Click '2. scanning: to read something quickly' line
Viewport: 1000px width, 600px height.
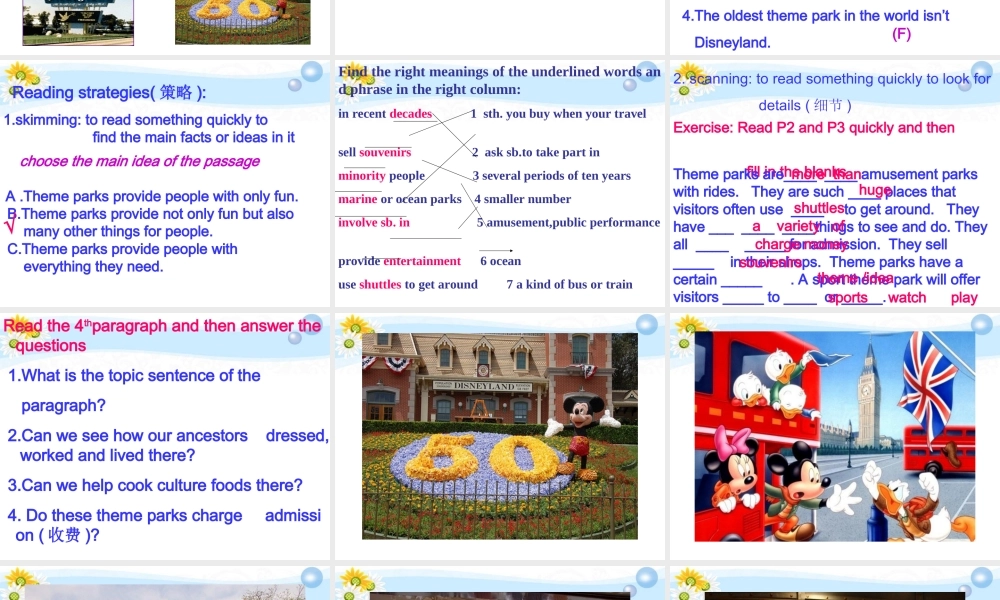pos(832,79)
